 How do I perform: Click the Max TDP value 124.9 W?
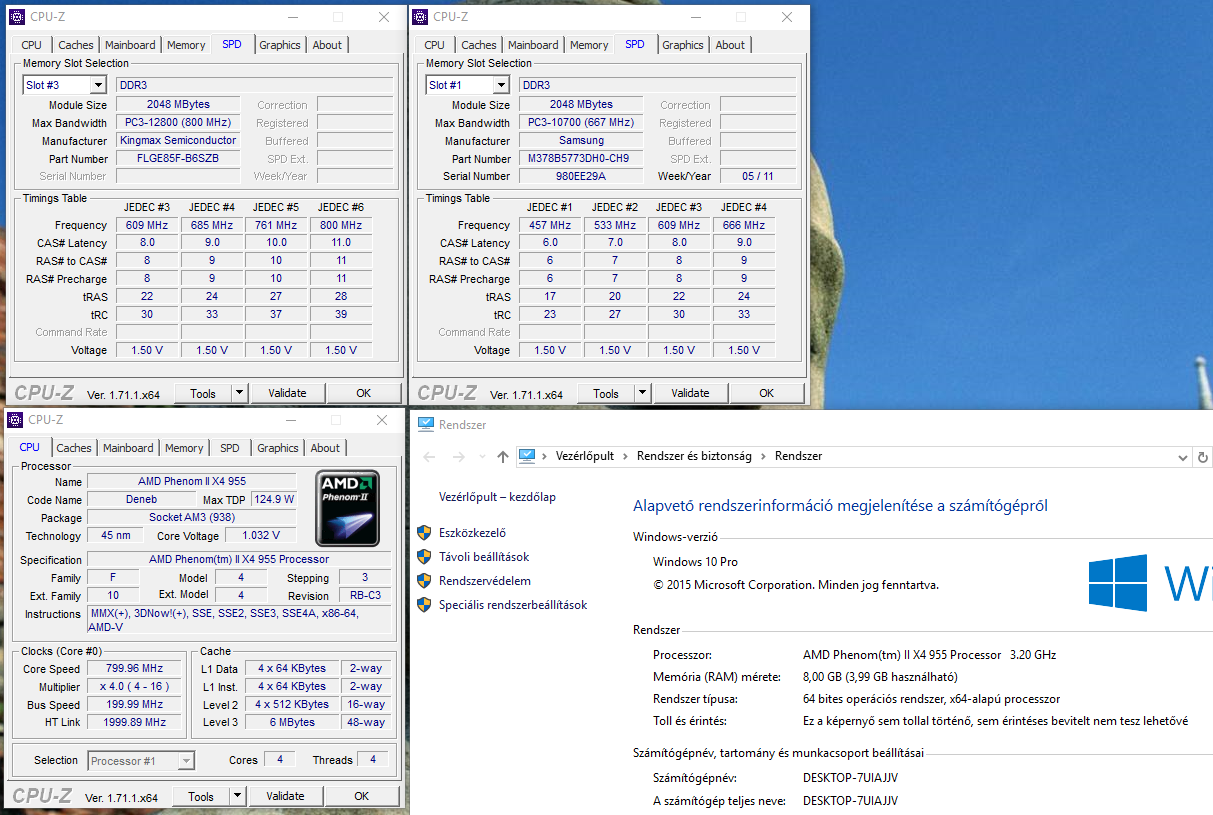click(274, 499)
